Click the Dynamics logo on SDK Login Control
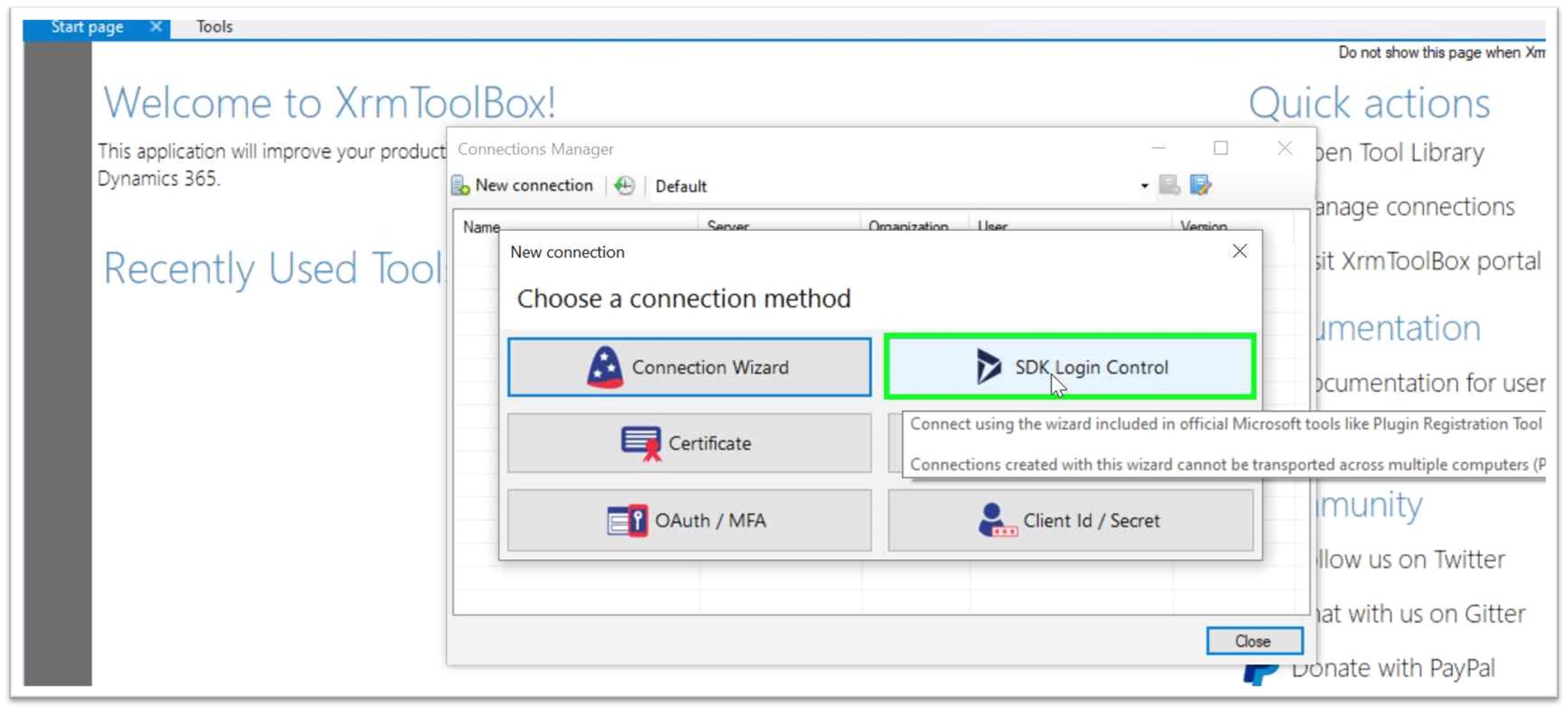1568x711 pixels. 989,367
